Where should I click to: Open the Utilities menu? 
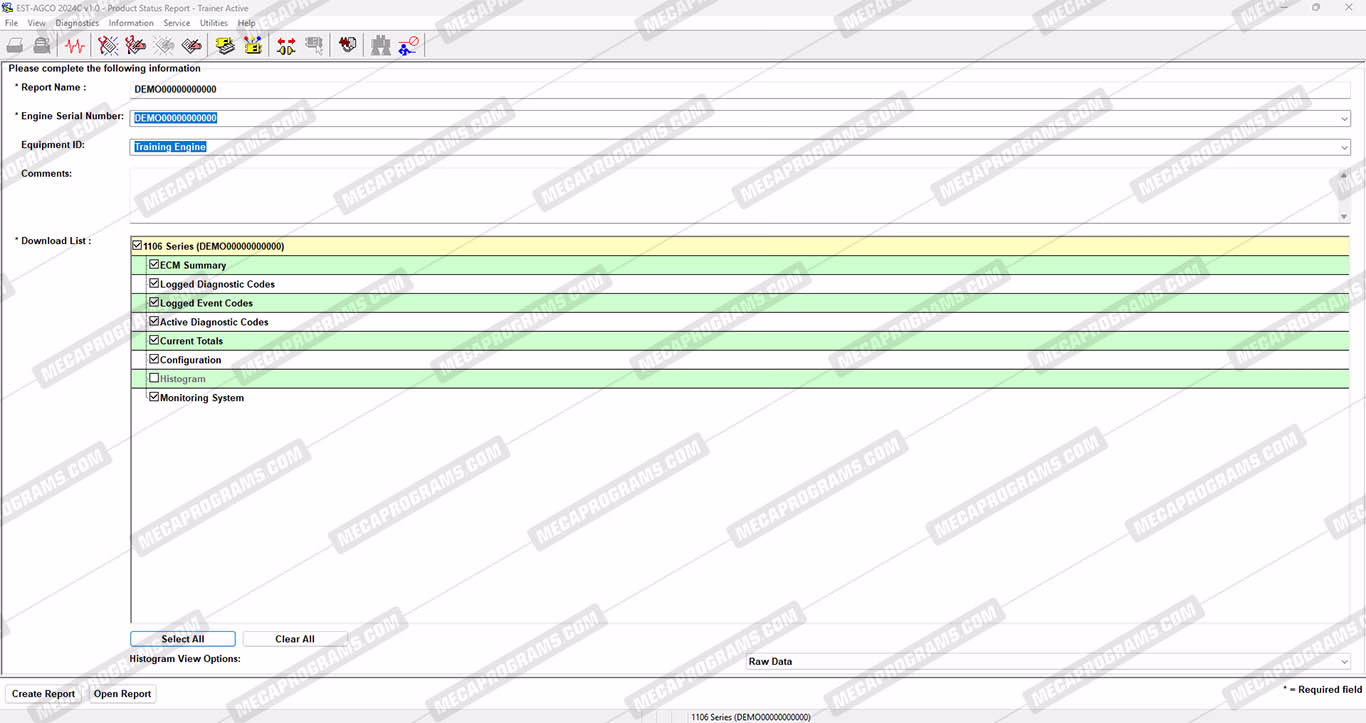(x=213, y=23)
